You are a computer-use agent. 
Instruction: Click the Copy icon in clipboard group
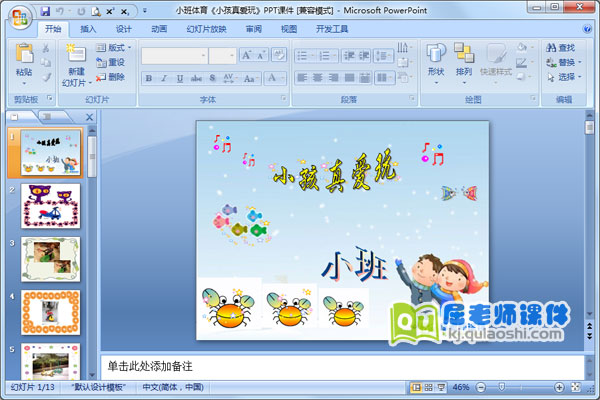[46, 62]
